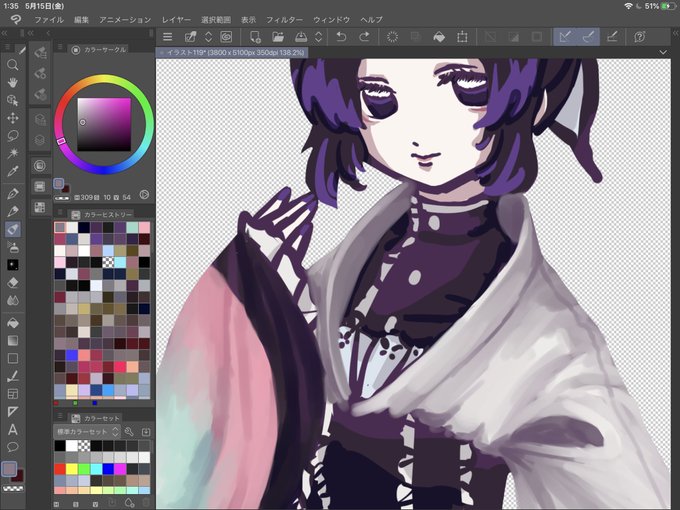Open the 編集 menu
The width and height of the screenshot is (680, 510).
tap(81, 20)
